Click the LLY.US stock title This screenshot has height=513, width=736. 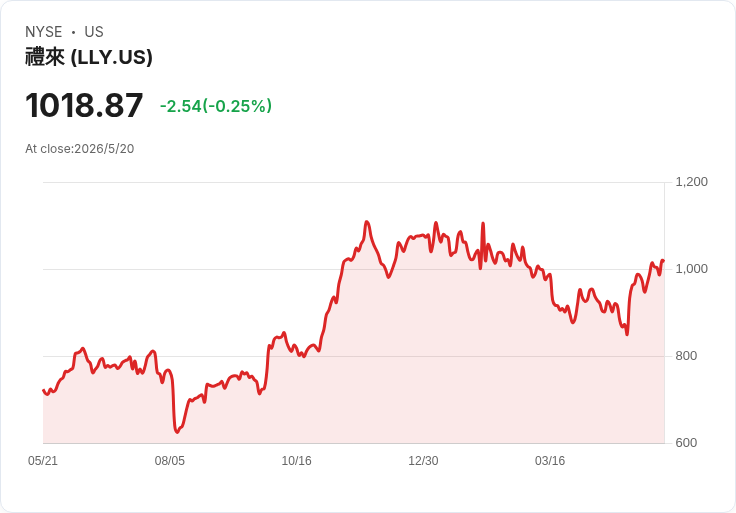[89, 57]
